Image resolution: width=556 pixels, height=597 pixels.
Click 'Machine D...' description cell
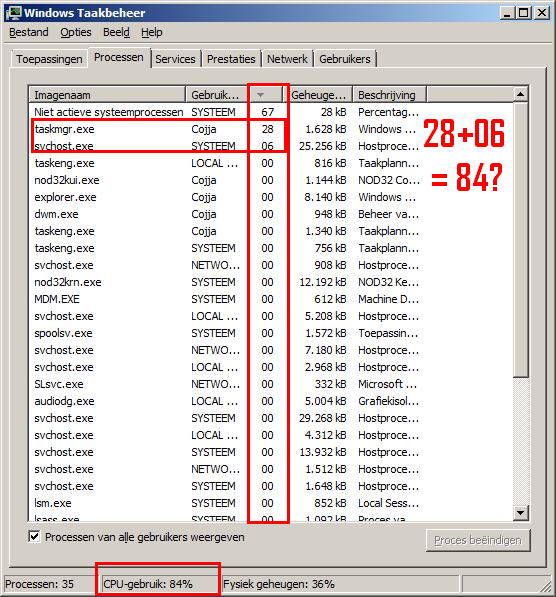coord(388,299)
